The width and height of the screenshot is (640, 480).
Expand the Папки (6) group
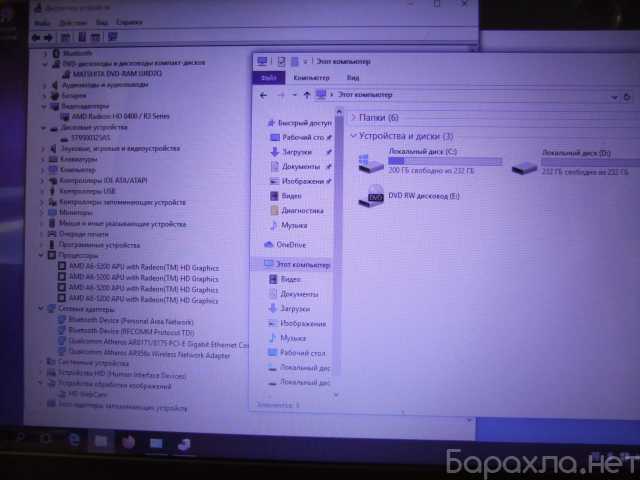click(x=354, y=118)
